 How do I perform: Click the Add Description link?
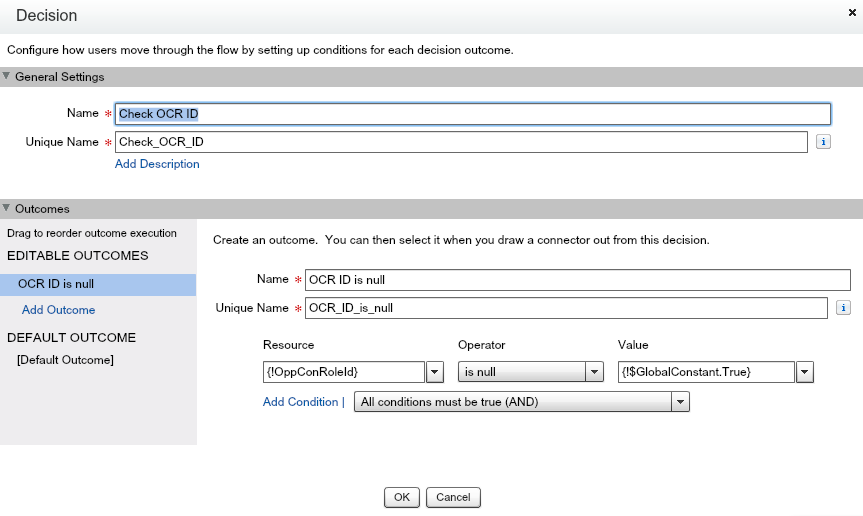[157, 164]
